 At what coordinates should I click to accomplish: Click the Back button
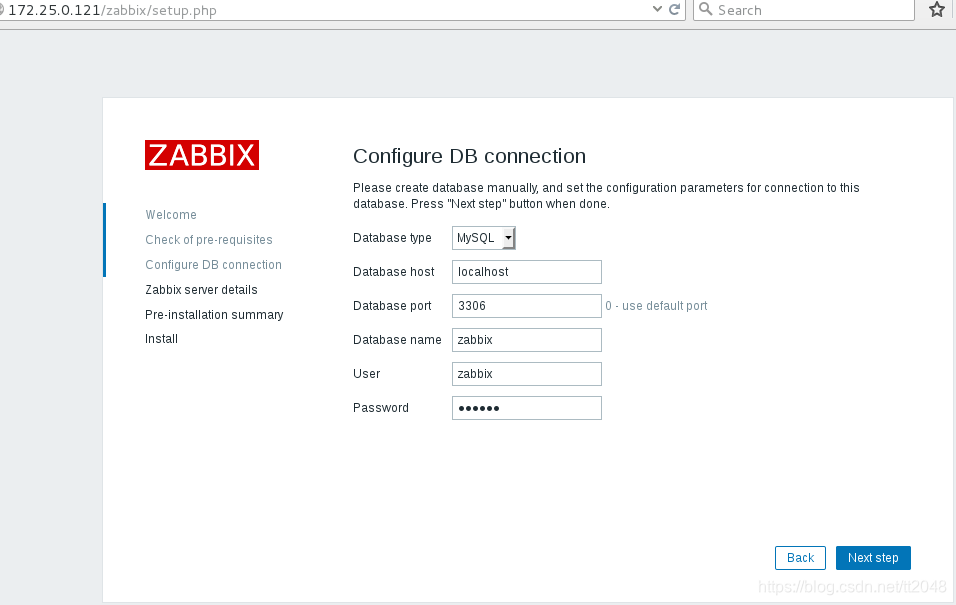pyautogui.click(x=800, y=558)
